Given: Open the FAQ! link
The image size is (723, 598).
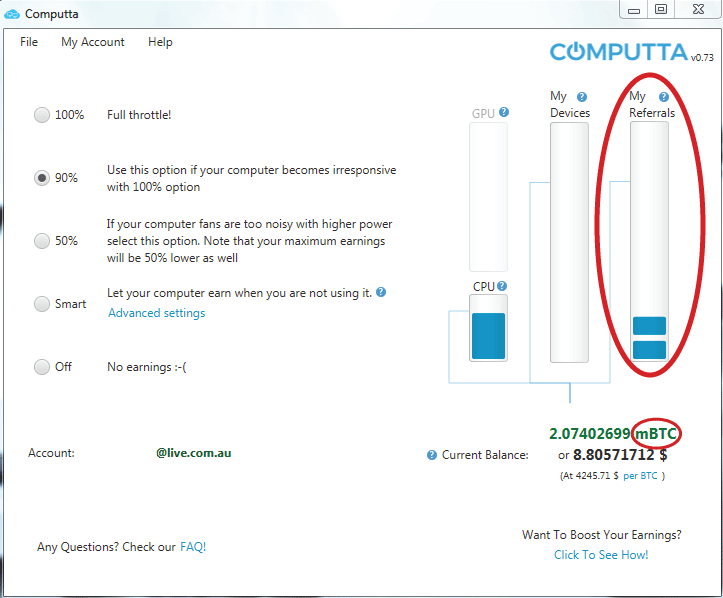Looking at the screenshot, I should tap(193, 547).
